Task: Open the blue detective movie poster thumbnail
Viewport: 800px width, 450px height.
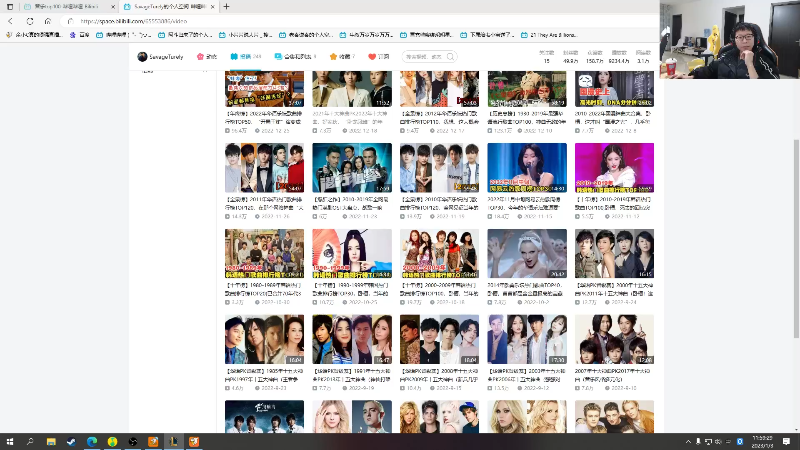Action: point(352,168)
